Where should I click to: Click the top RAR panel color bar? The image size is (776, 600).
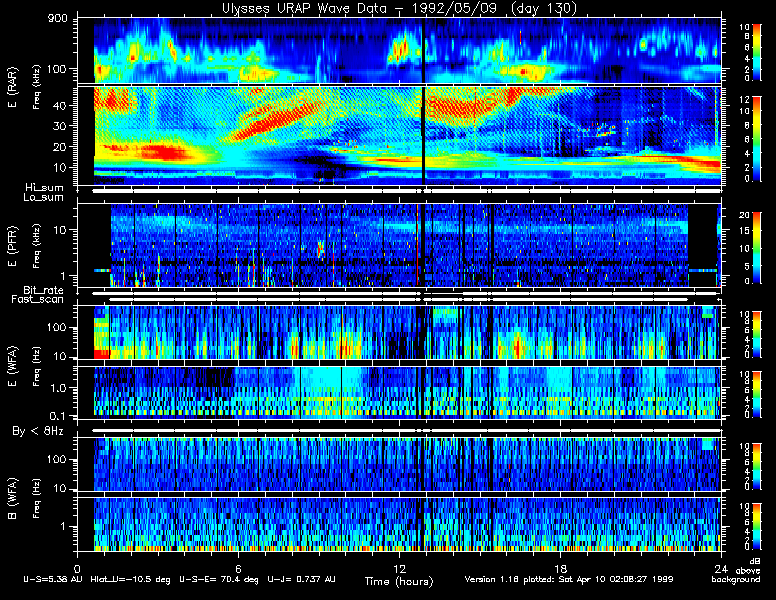point(757,51)
